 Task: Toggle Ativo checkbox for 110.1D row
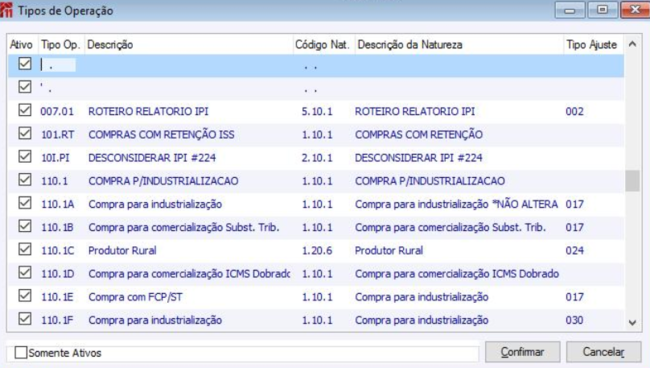tap(25, 273)
